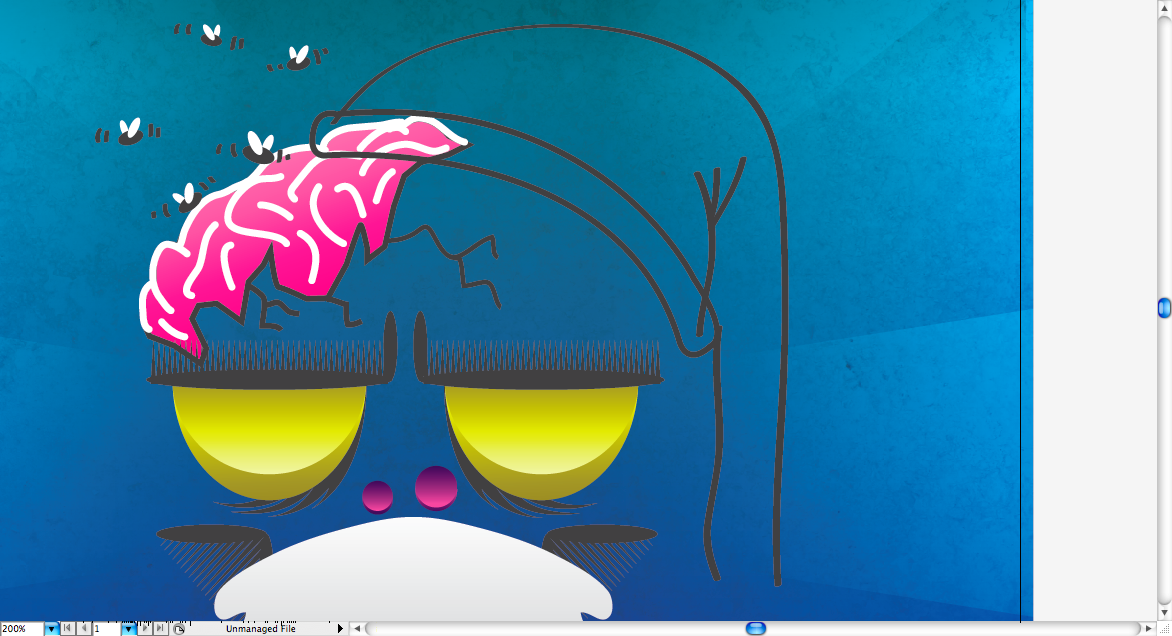Expand the status bar popup arrow
The height and width of the screenshot is (636, 1172).
point(340,629)
